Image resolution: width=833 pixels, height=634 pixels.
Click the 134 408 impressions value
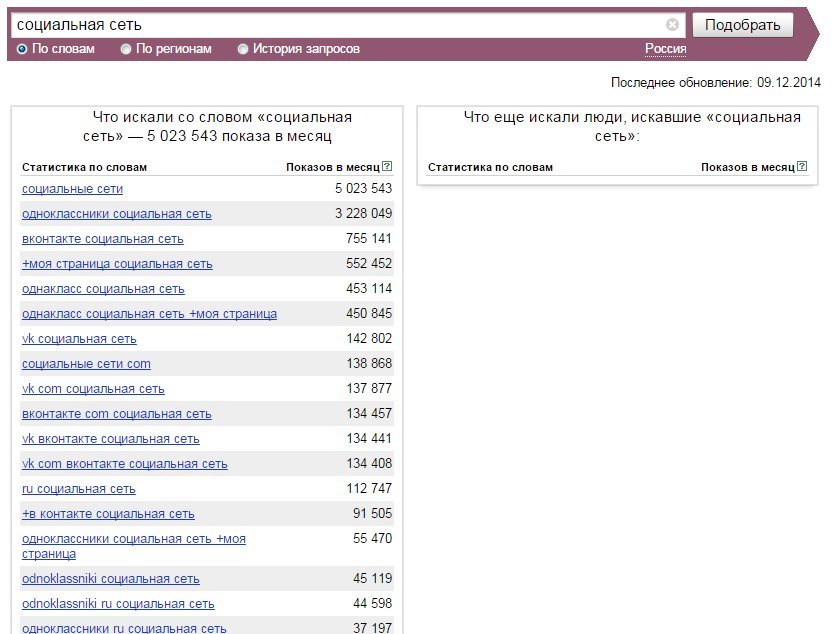click(369, 463)
